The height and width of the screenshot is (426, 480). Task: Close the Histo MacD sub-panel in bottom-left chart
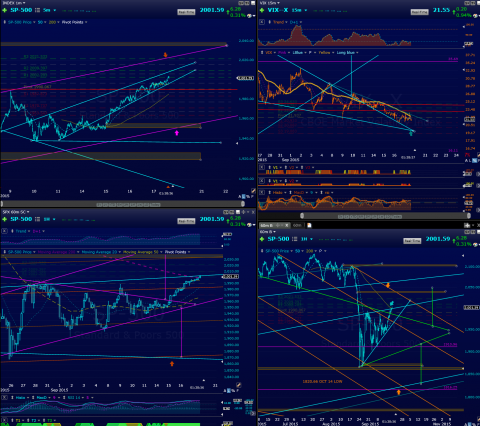click(4, 398)
